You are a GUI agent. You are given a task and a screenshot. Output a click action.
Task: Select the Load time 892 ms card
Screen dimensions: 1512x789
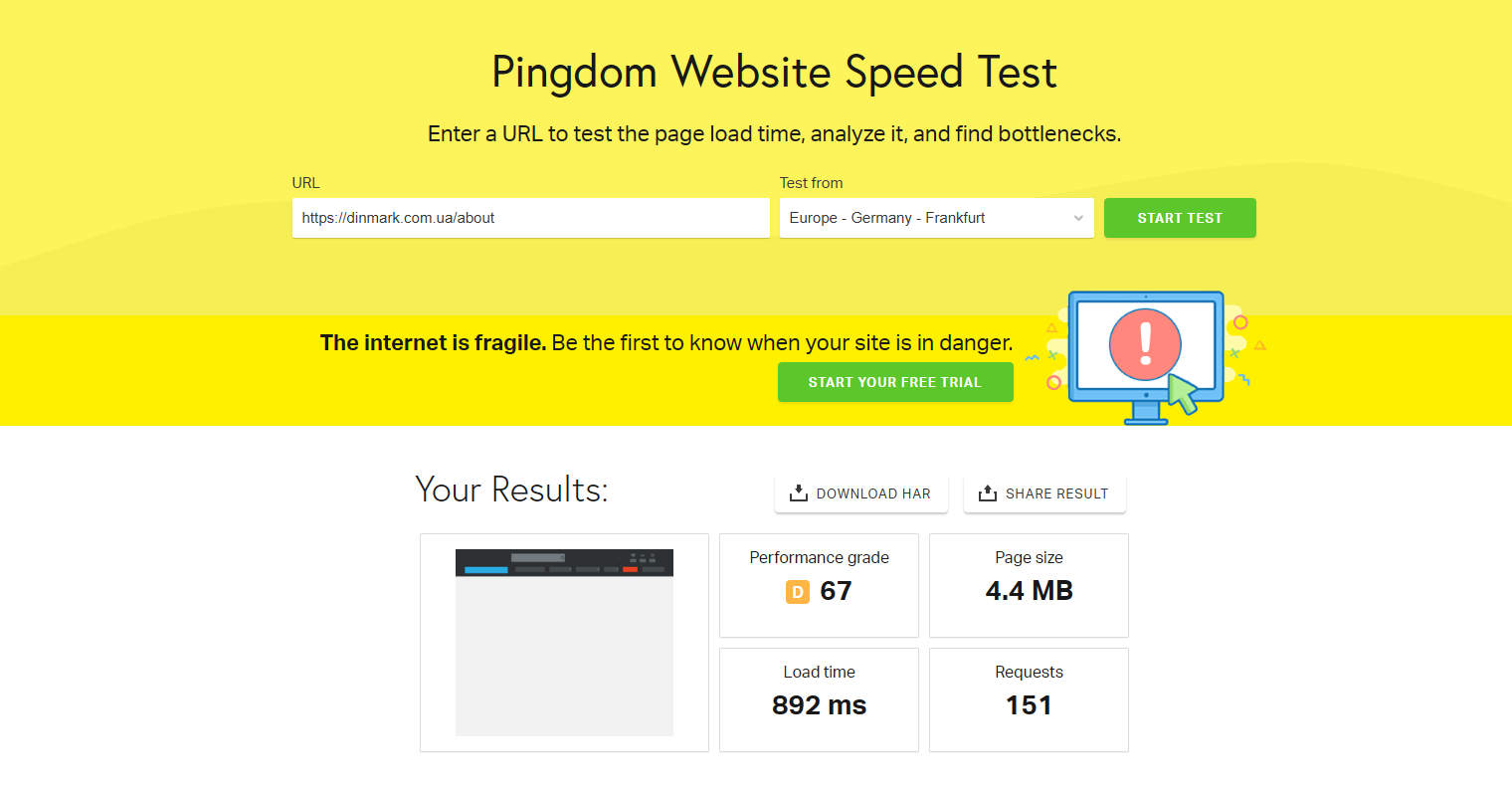819,699
